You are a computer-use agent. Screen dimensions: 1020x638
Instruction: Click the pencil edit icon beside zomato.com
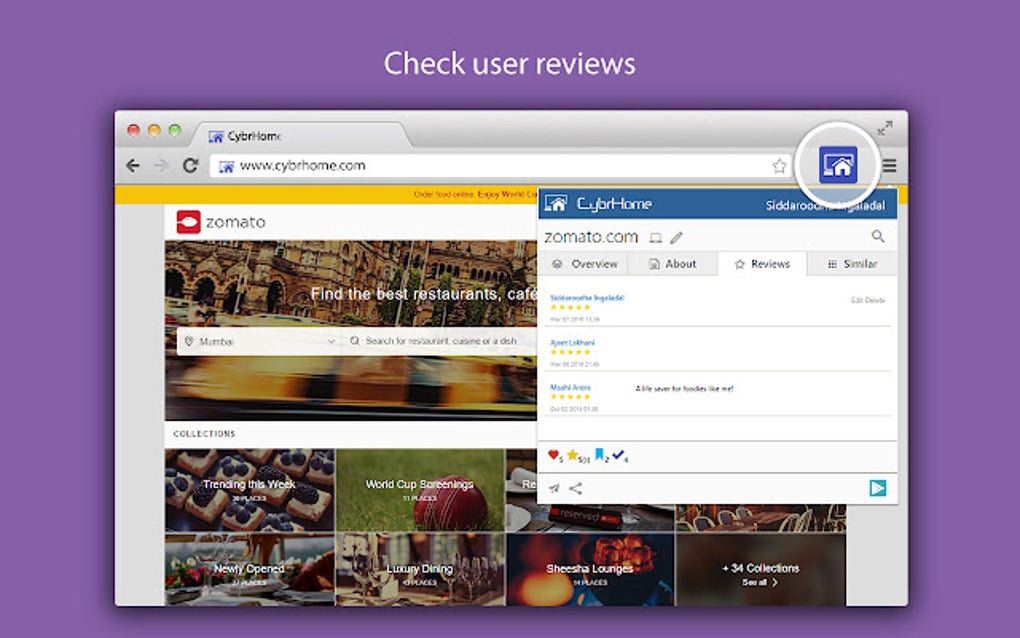677,238
